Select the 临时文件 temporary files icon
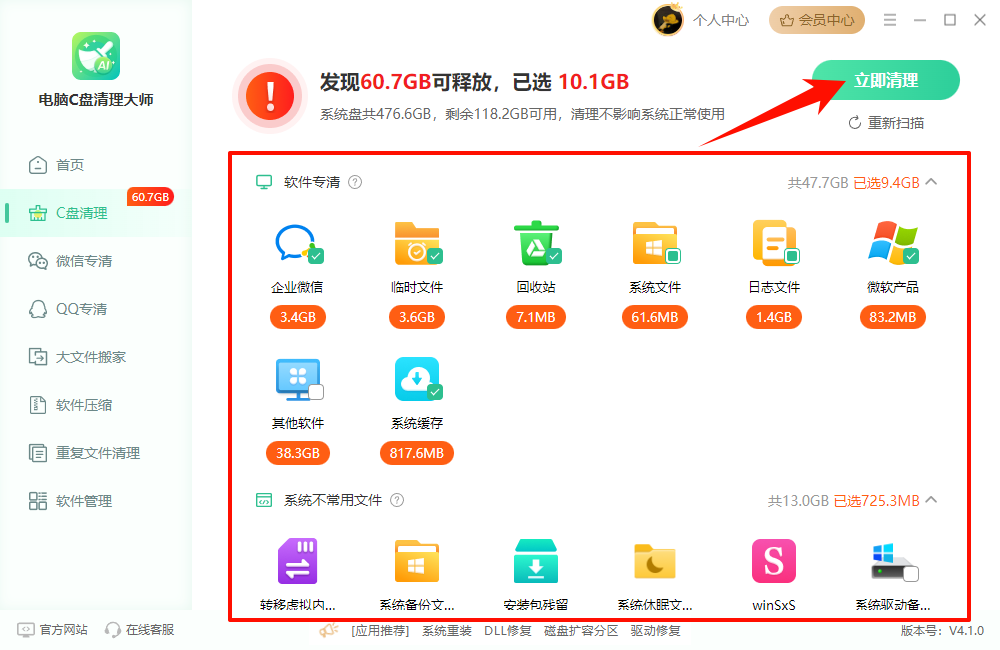Viewport: 1000px width, 650px height. coord(417,243)
